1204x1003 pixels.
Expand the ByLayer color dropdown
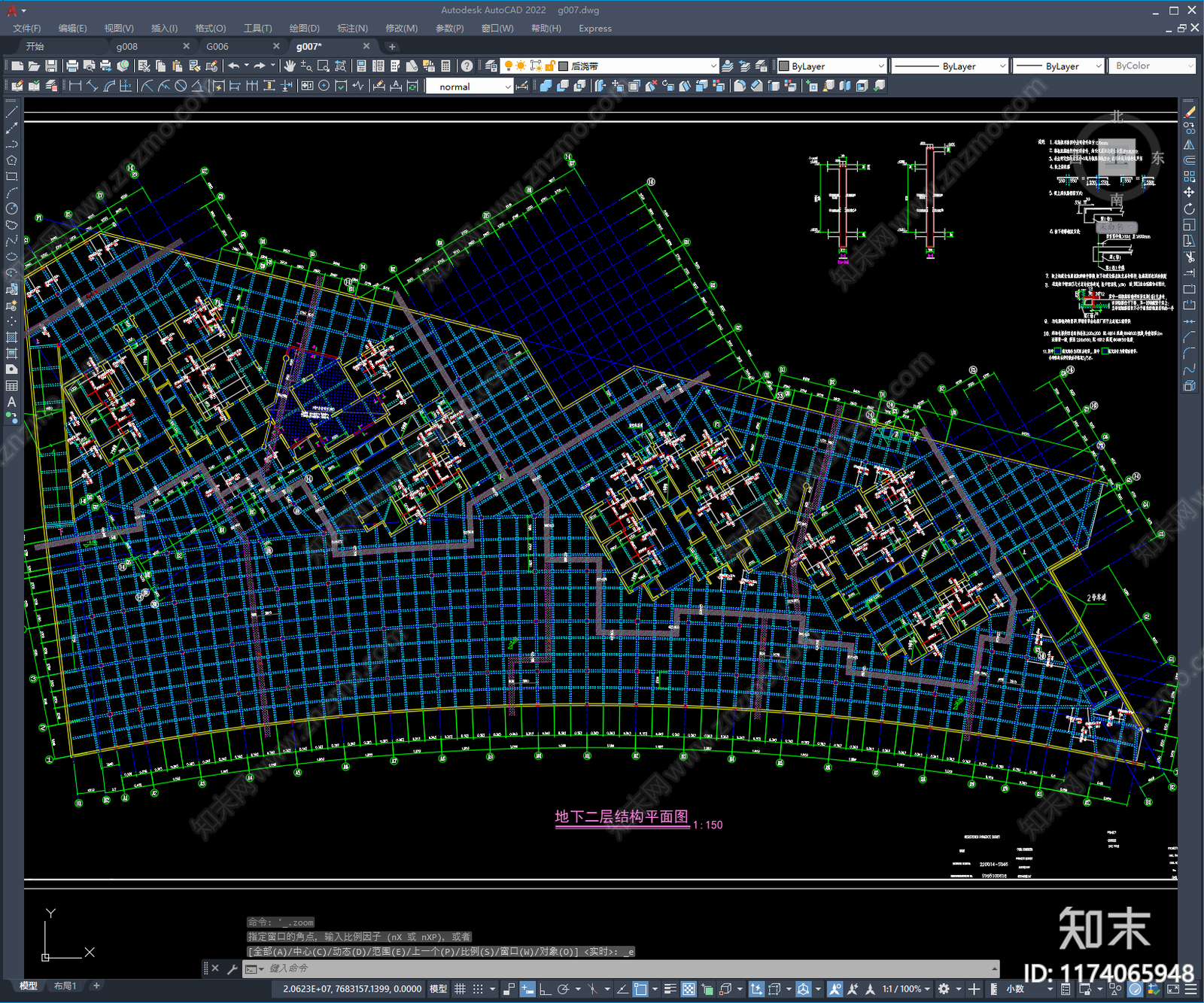[880, 66]
